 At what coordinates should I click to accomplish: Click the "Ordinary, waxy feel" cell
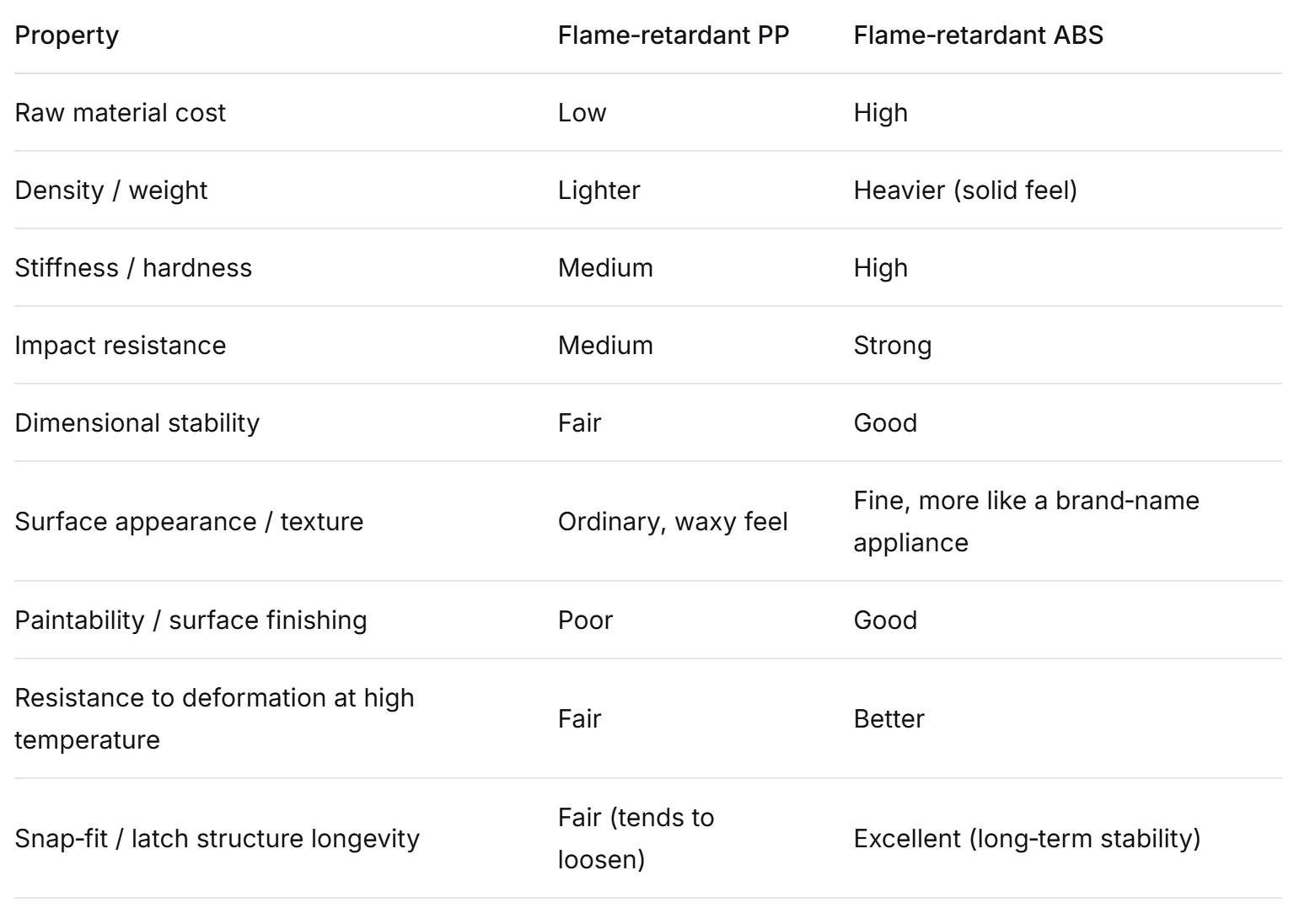673,522
